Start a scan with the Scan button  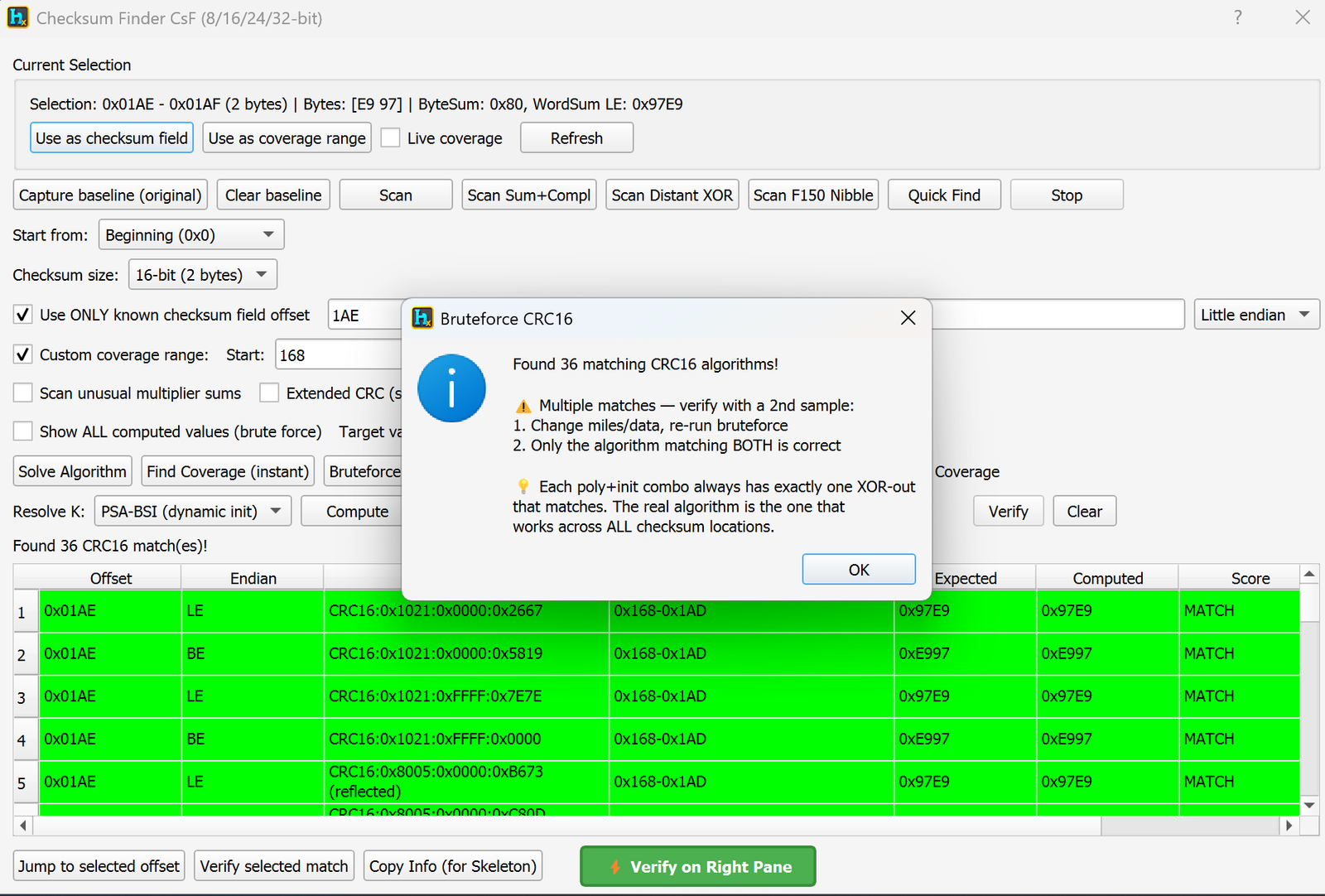396,195
